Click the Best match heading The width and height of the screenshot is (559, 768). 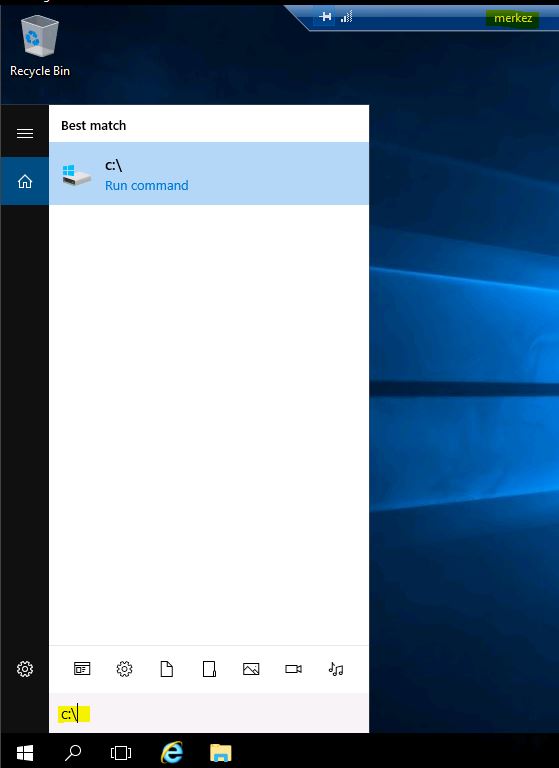click(x=94, y=125)
